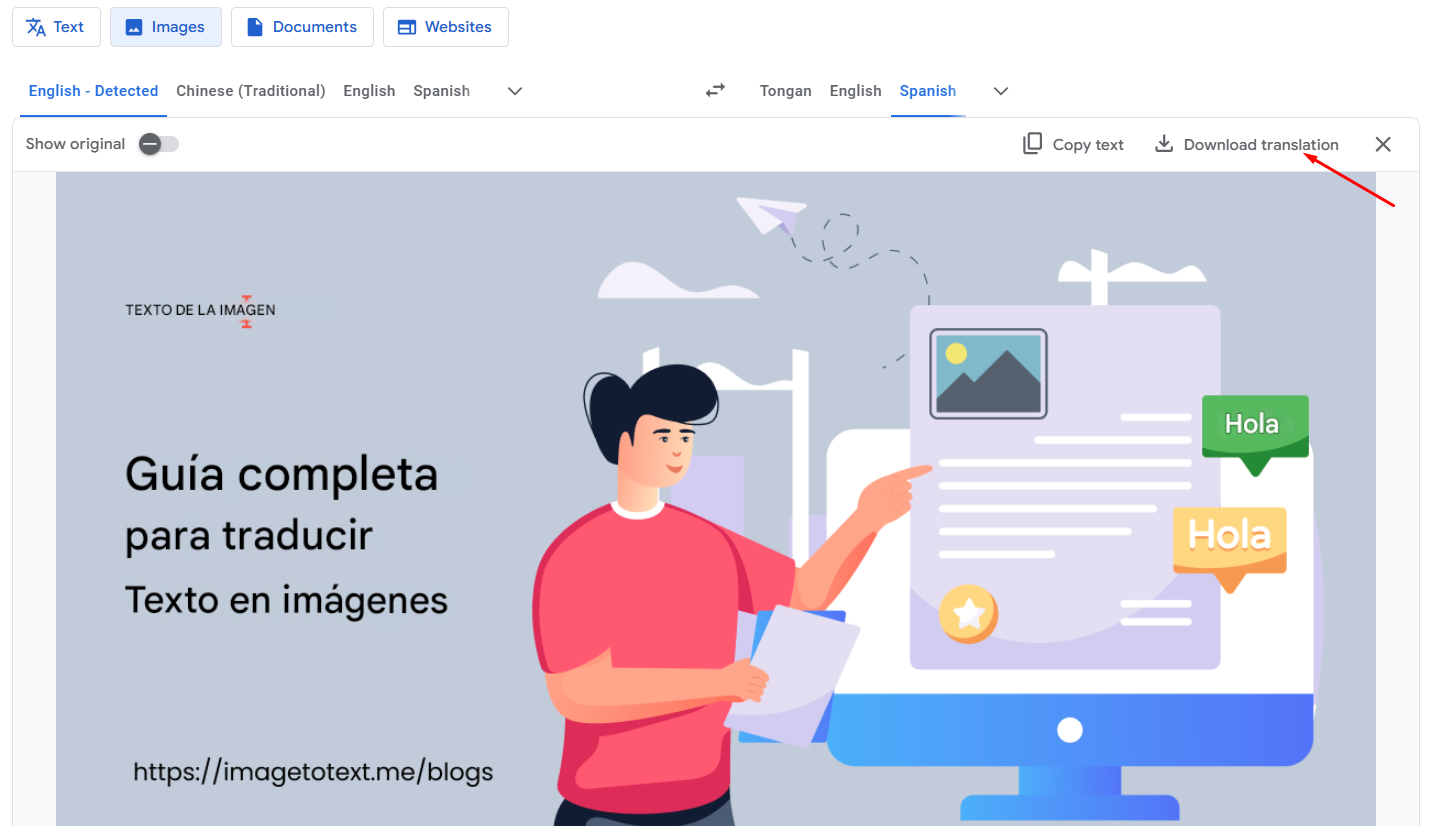Expand the source language list chevron
The height and width of the screenshot is (826, 1429).
515,91
